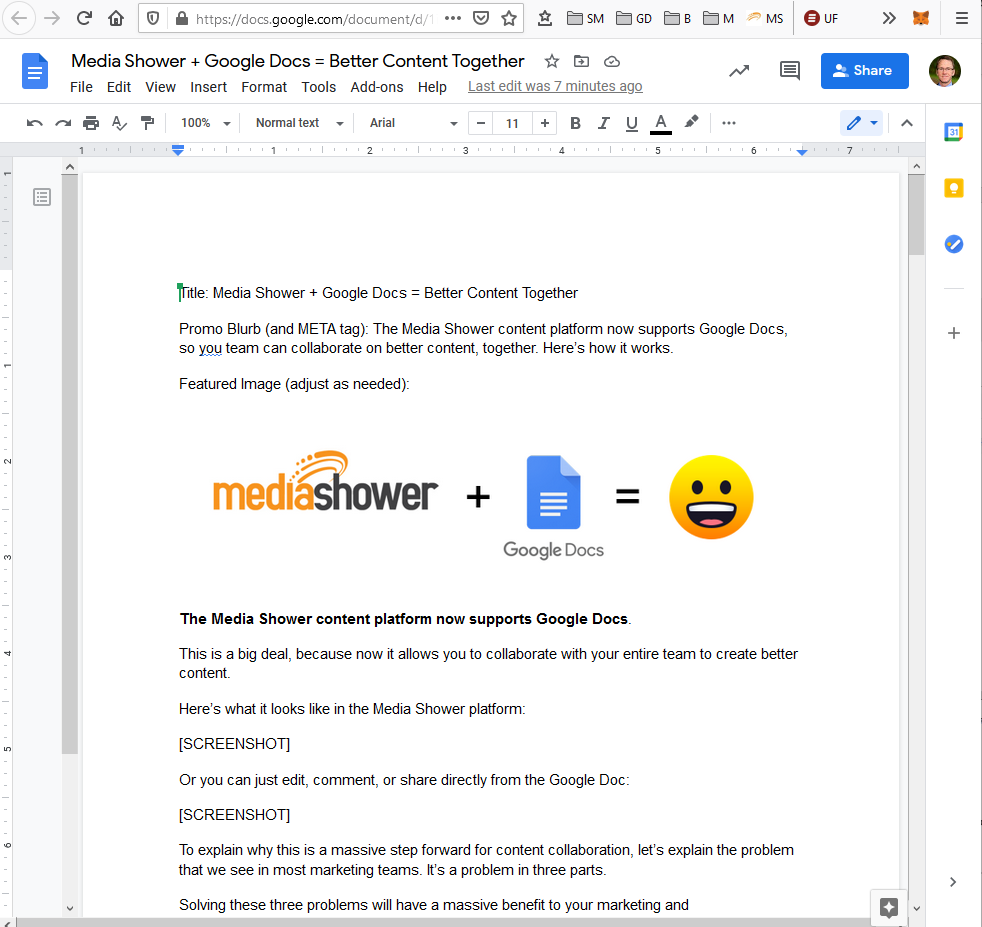This screenshot has height=927, width=982.
Task: Show more bookmarks with the double chevron
Action: (x=889, y=18)
